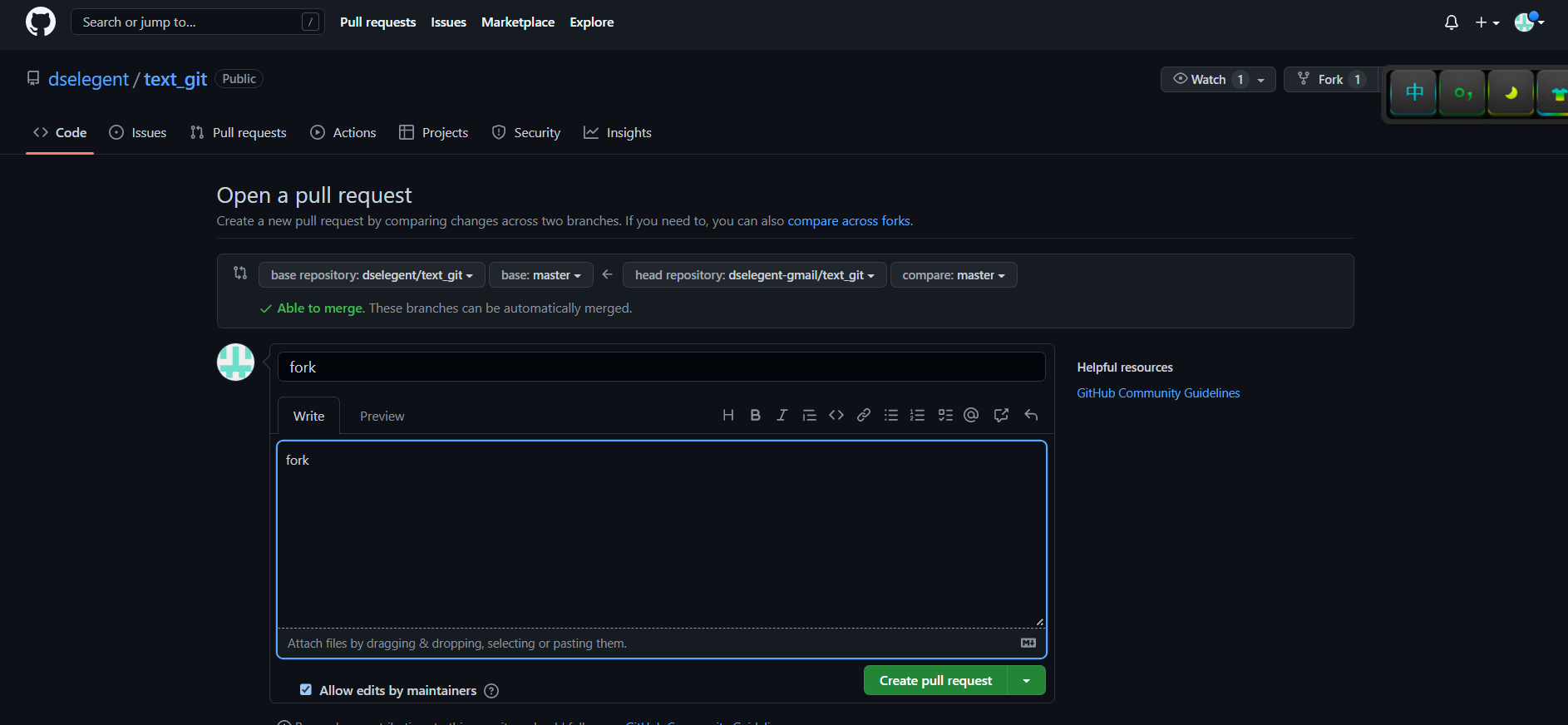Select the Write tab in editor
Viewport: 1568px width, 725px height.
[308, 416]
